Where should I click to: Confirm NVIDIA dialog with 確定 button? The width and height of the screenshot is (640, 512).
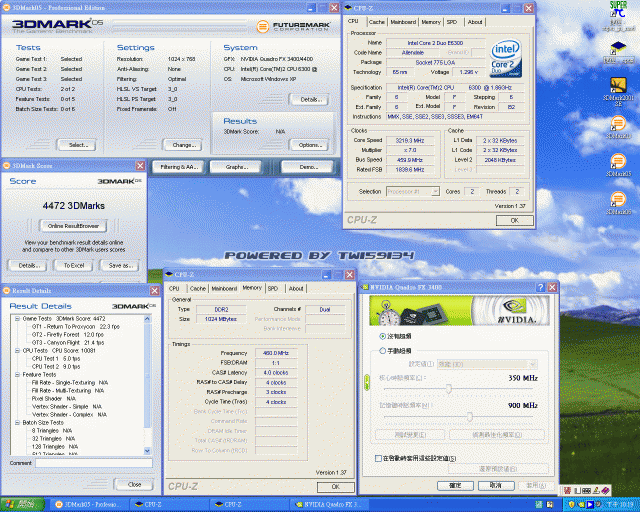pos(455,485)
